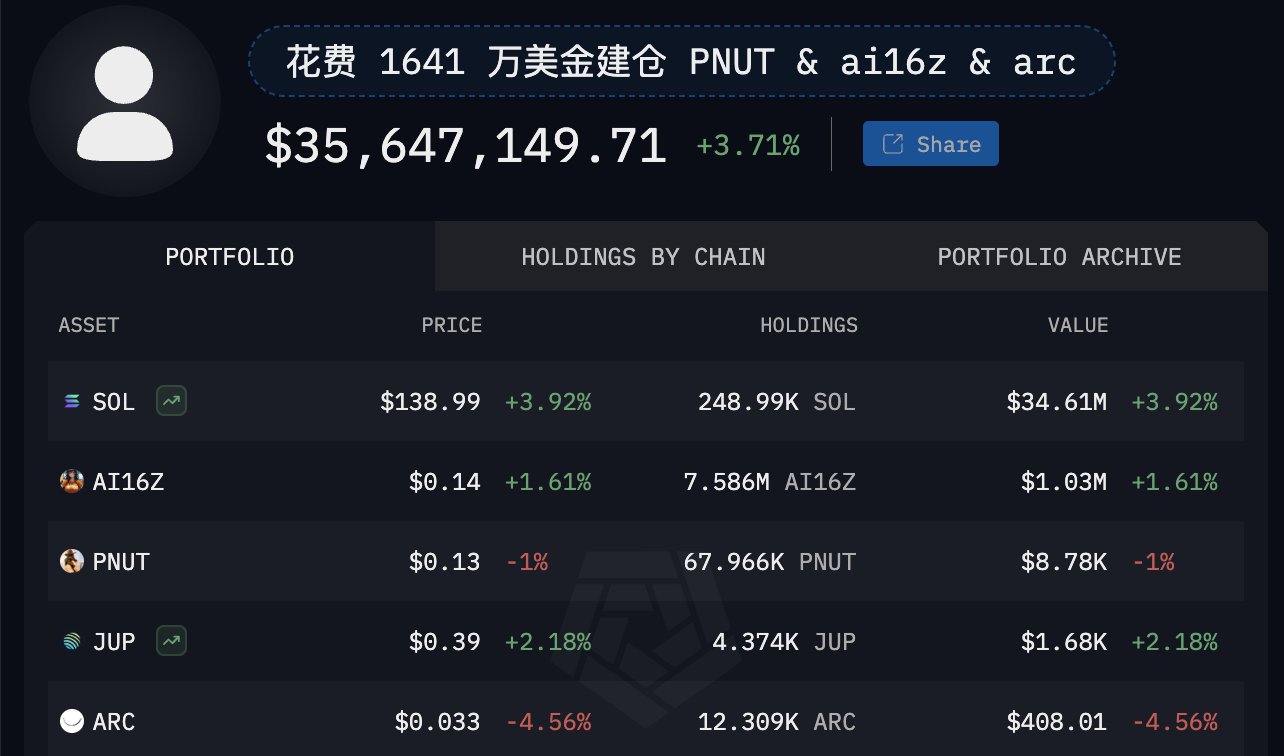Sort by the VALUE column header
Screen dimensions: 1284x756
point(1078,325)
